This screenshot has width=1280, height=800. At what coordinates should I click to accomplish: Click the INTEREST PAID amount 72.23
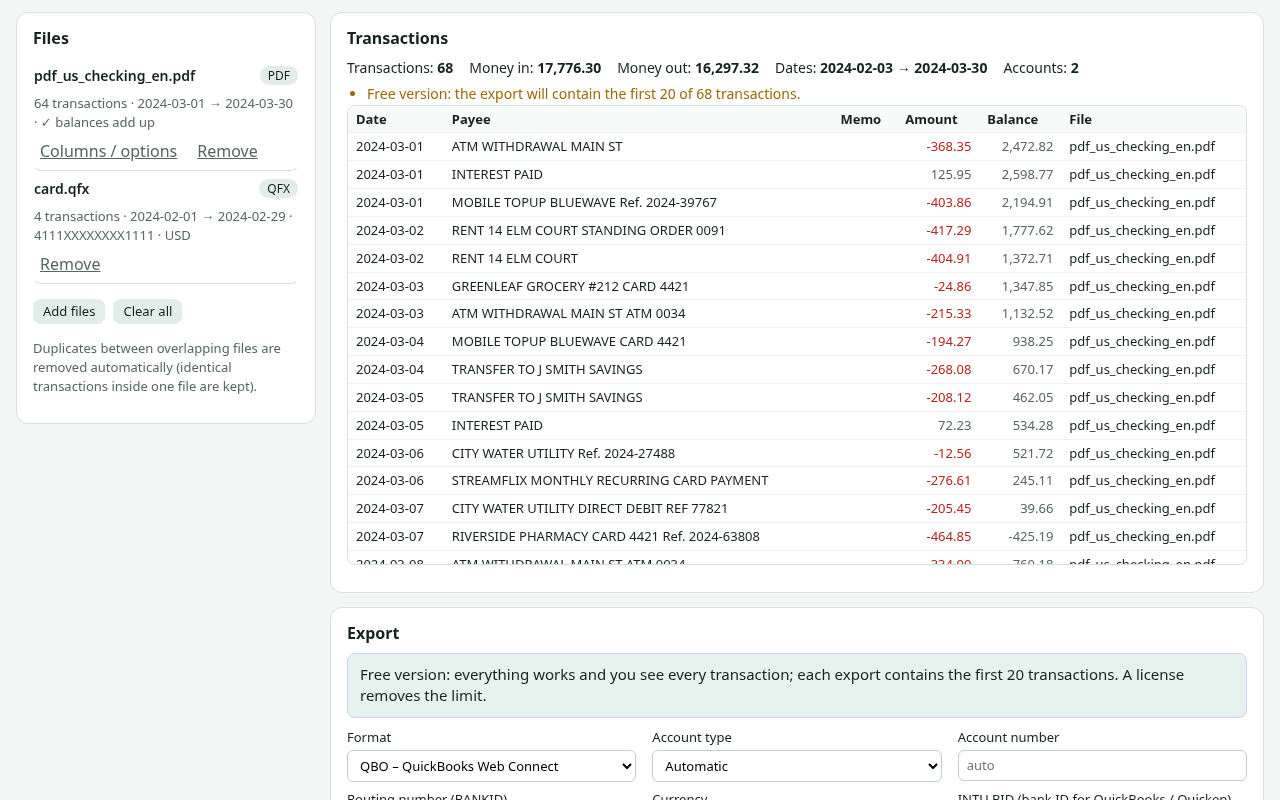pyautogui.click(x=954, y=425)
